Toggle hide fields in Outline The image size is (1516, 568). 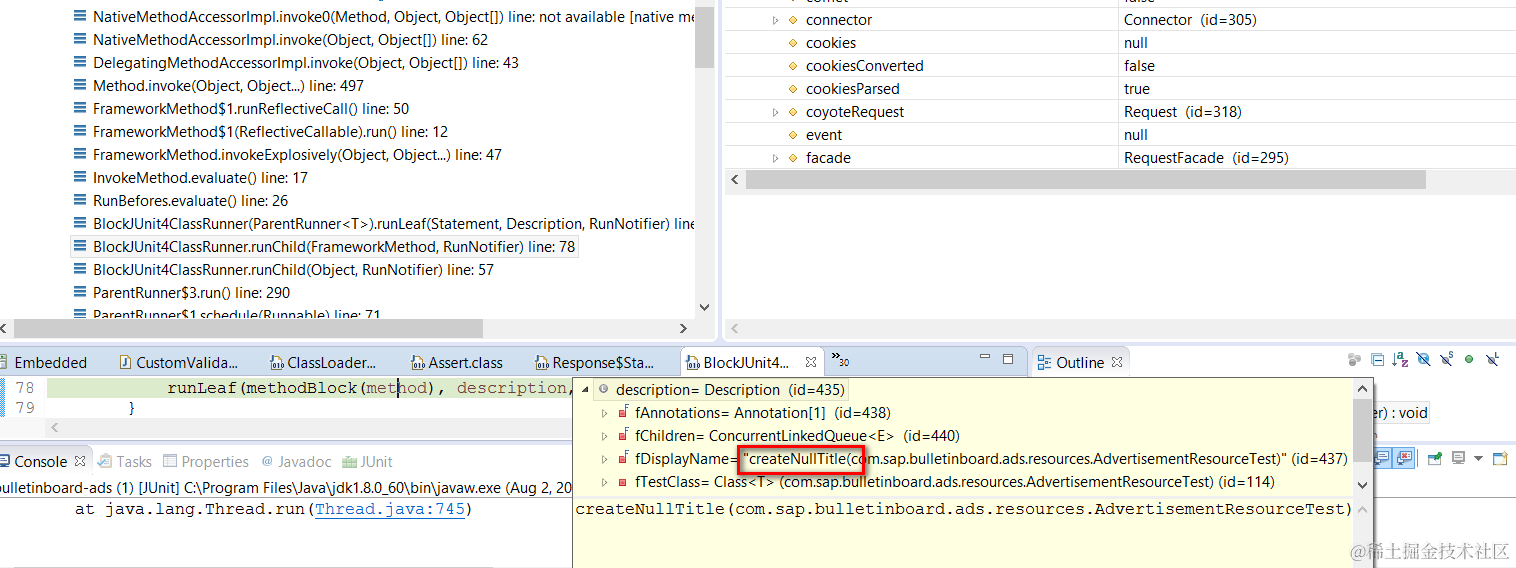tap(1423, 360)
